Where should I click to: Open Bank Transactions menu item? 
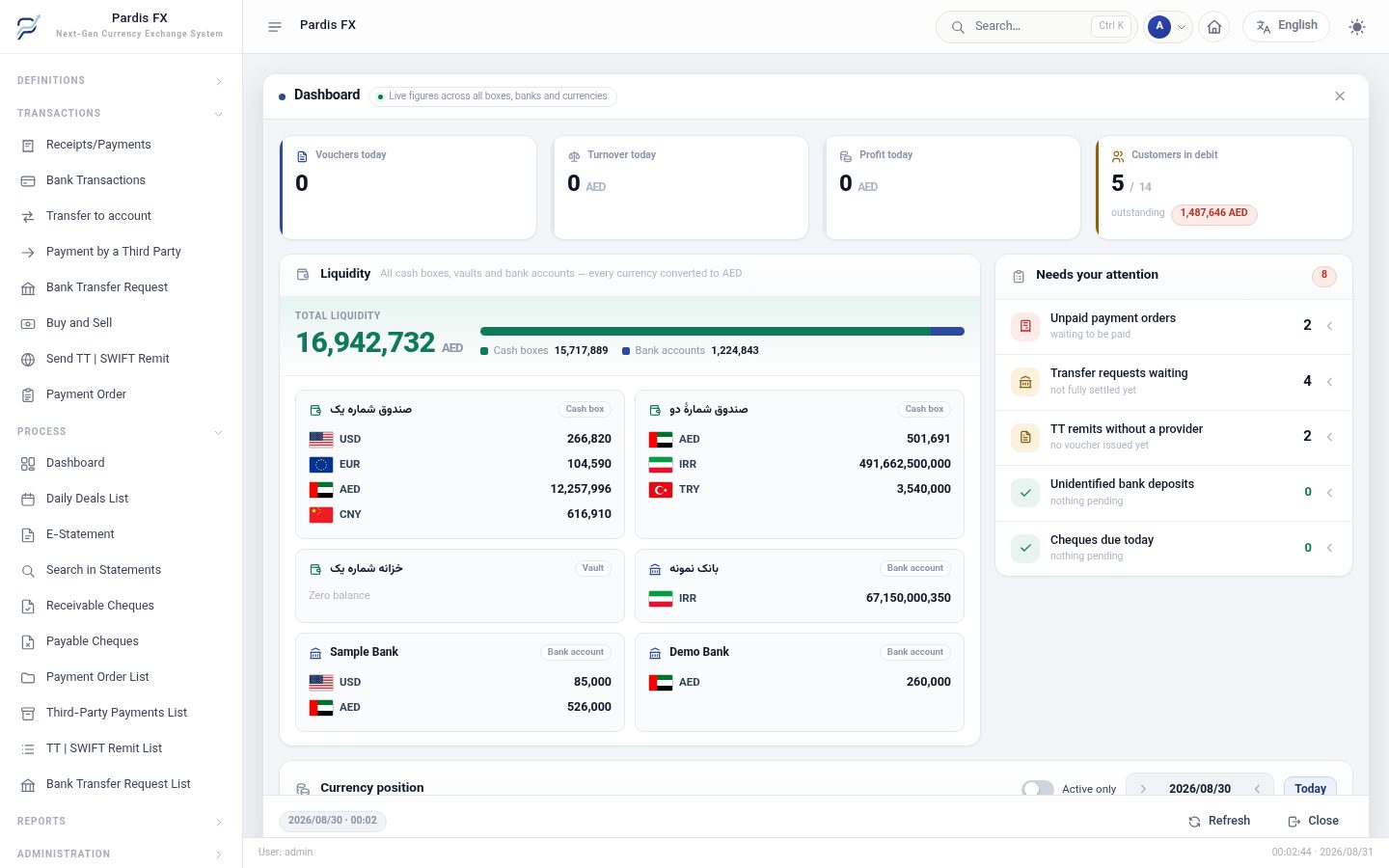(x=121, y=180)
